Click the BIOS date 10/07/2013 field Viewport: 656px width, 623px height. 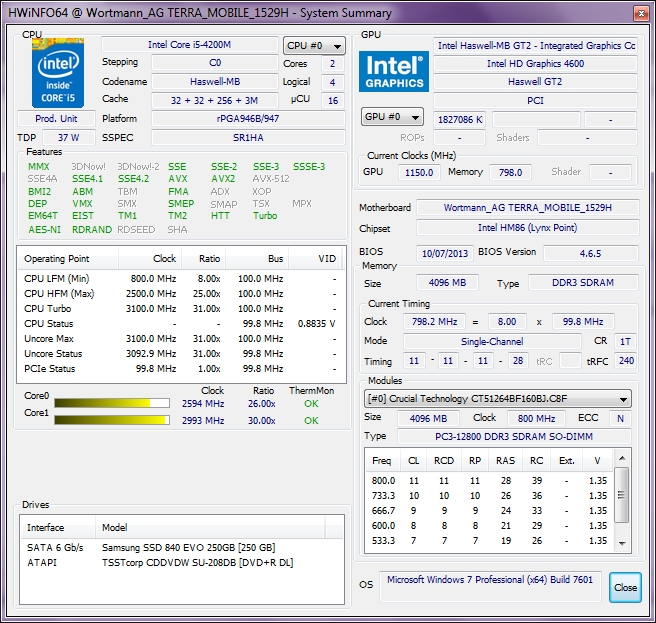pos(445,254)
